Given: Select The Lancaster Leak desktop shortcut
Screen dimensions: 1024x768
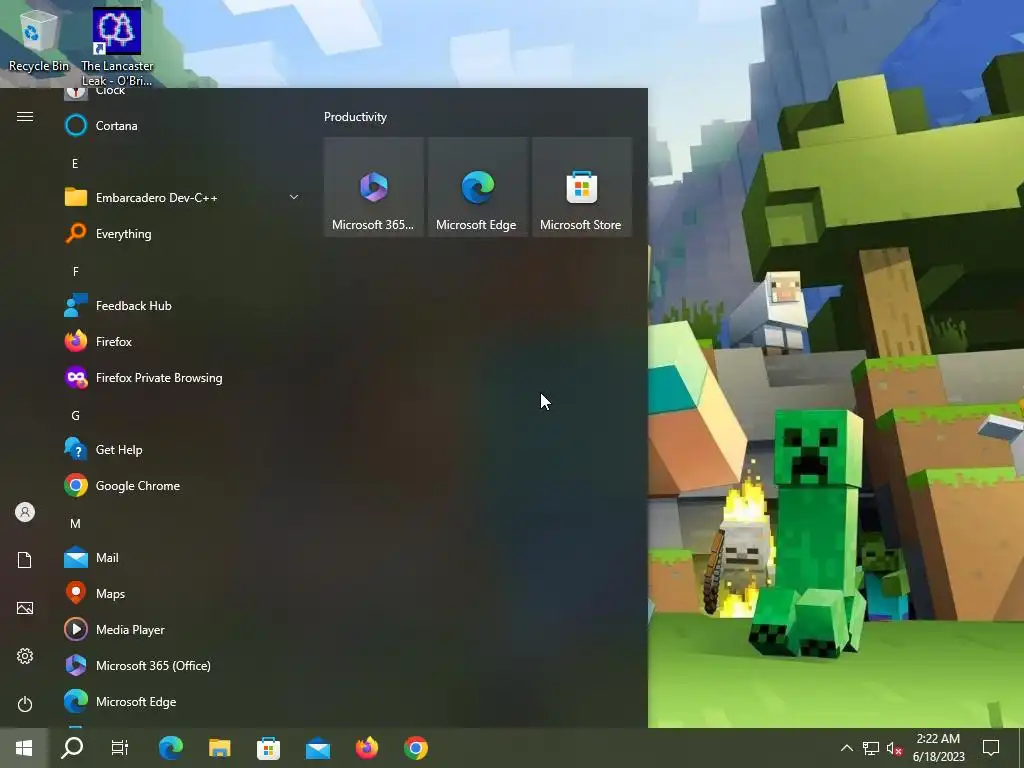Looking at the screenshot, I should click(x=117, y=47).
